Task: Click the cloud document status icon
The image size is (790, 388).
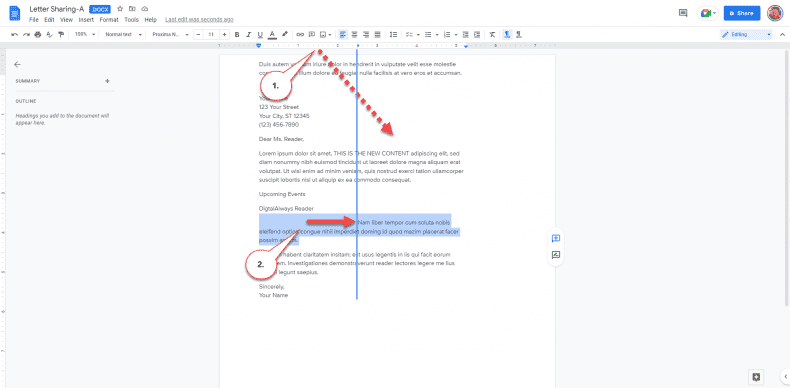Action: tap(145, 9)
